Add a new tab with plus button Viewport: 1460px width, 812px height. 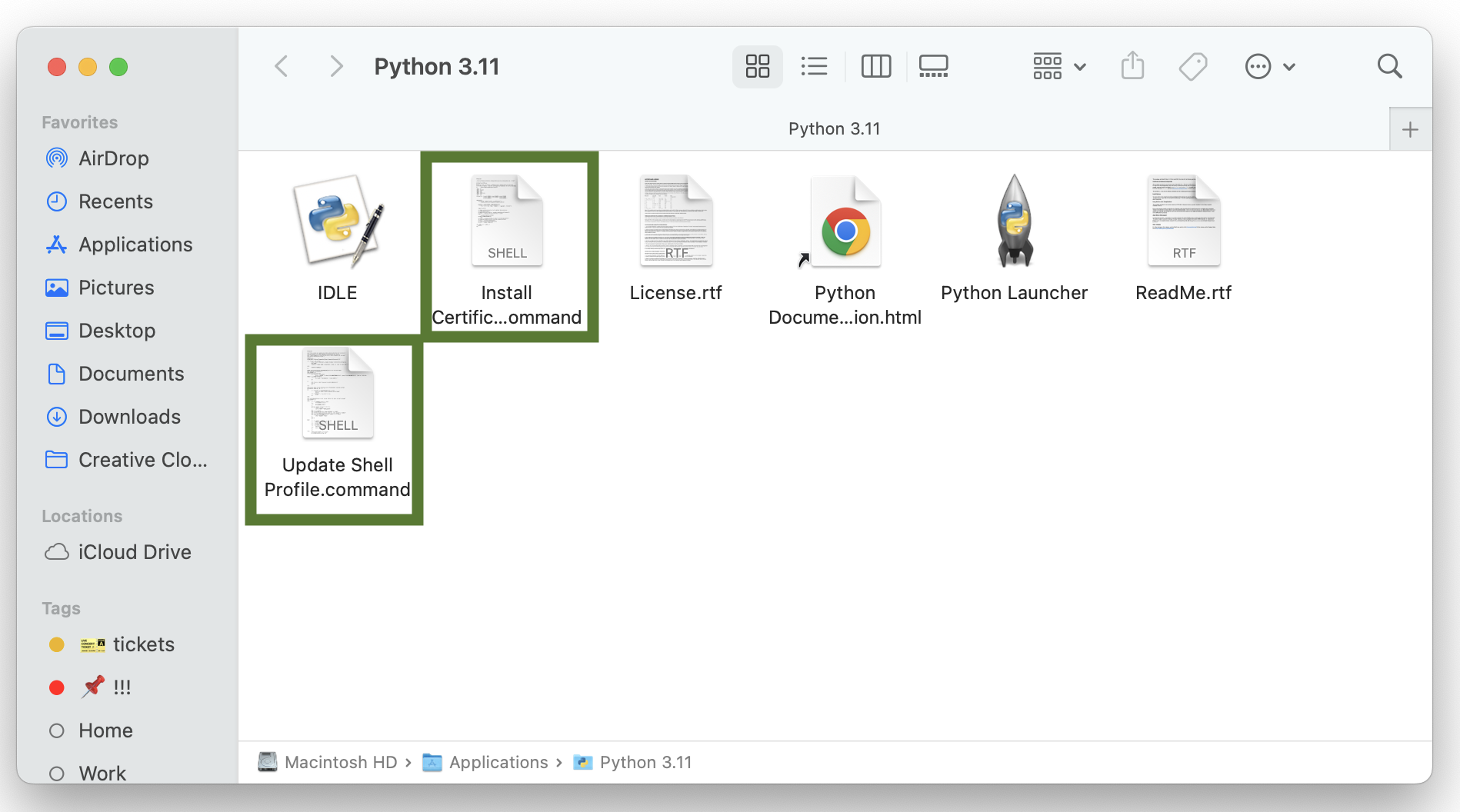(x=1410, y=129)
